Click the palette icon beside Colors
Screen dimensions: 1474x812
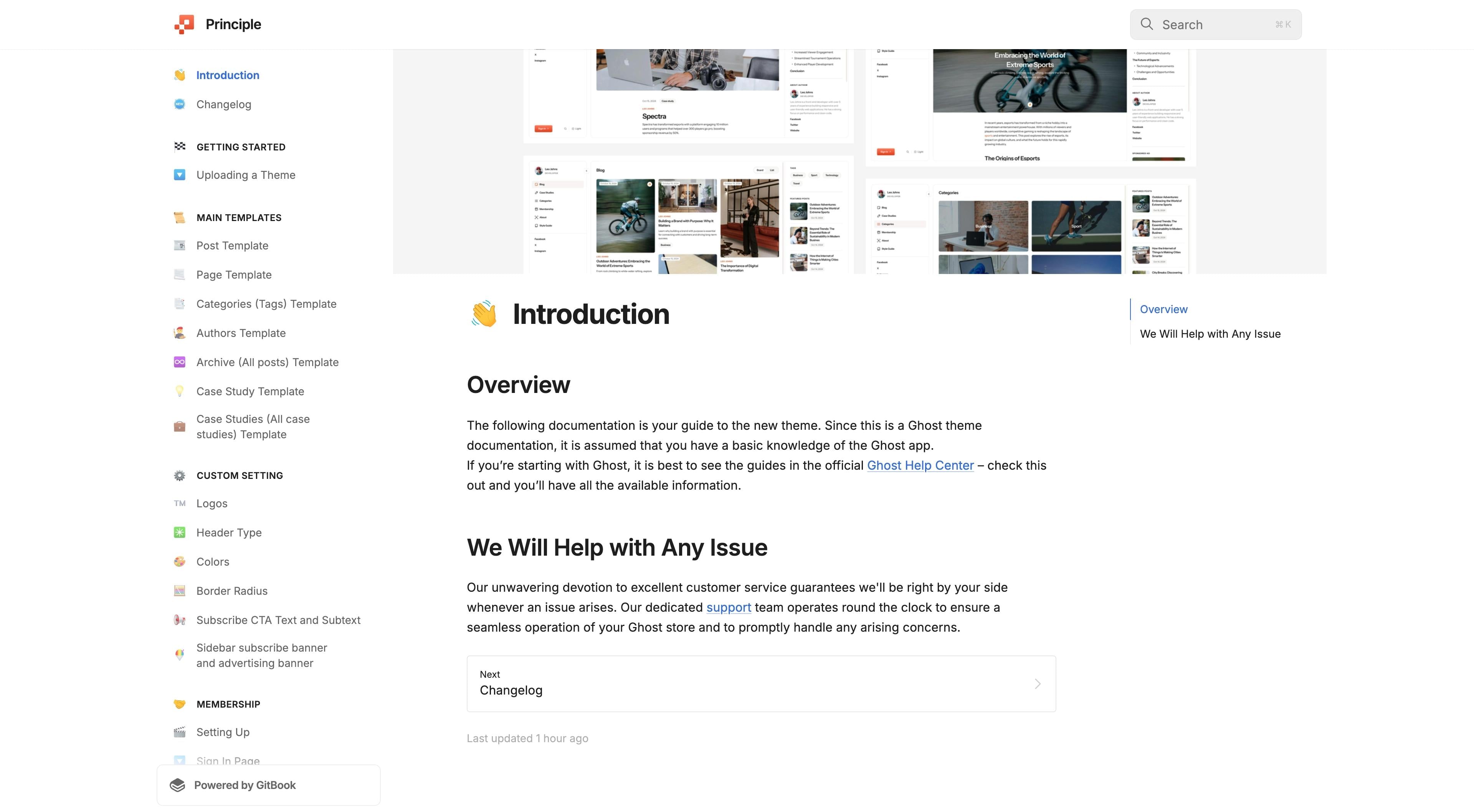pos(180,562)
